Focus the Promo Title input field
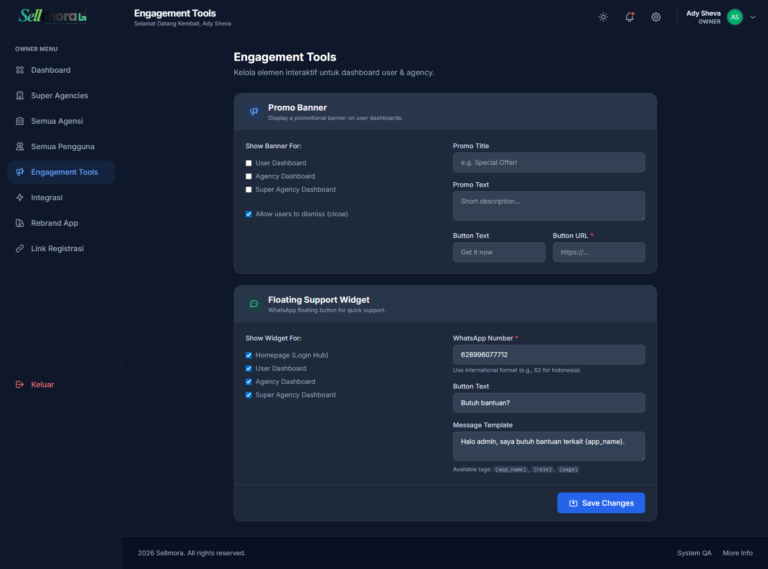The width and height of the screenshot is (768, 569). tap(548, 162)
